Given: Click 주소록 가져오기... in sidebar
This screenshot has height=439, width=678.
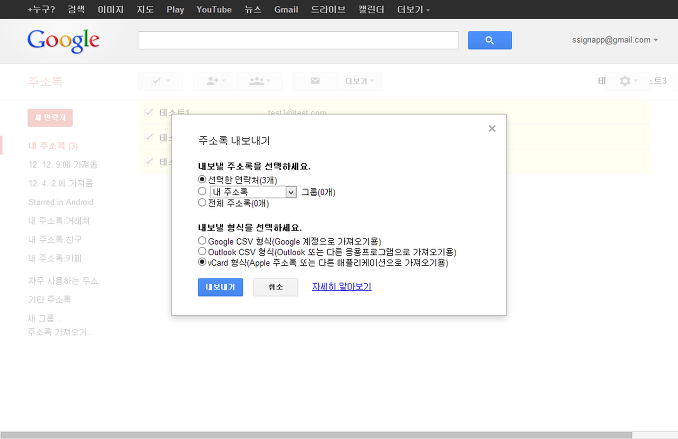Looking at the screenshot, I should [x=61, y=332].
